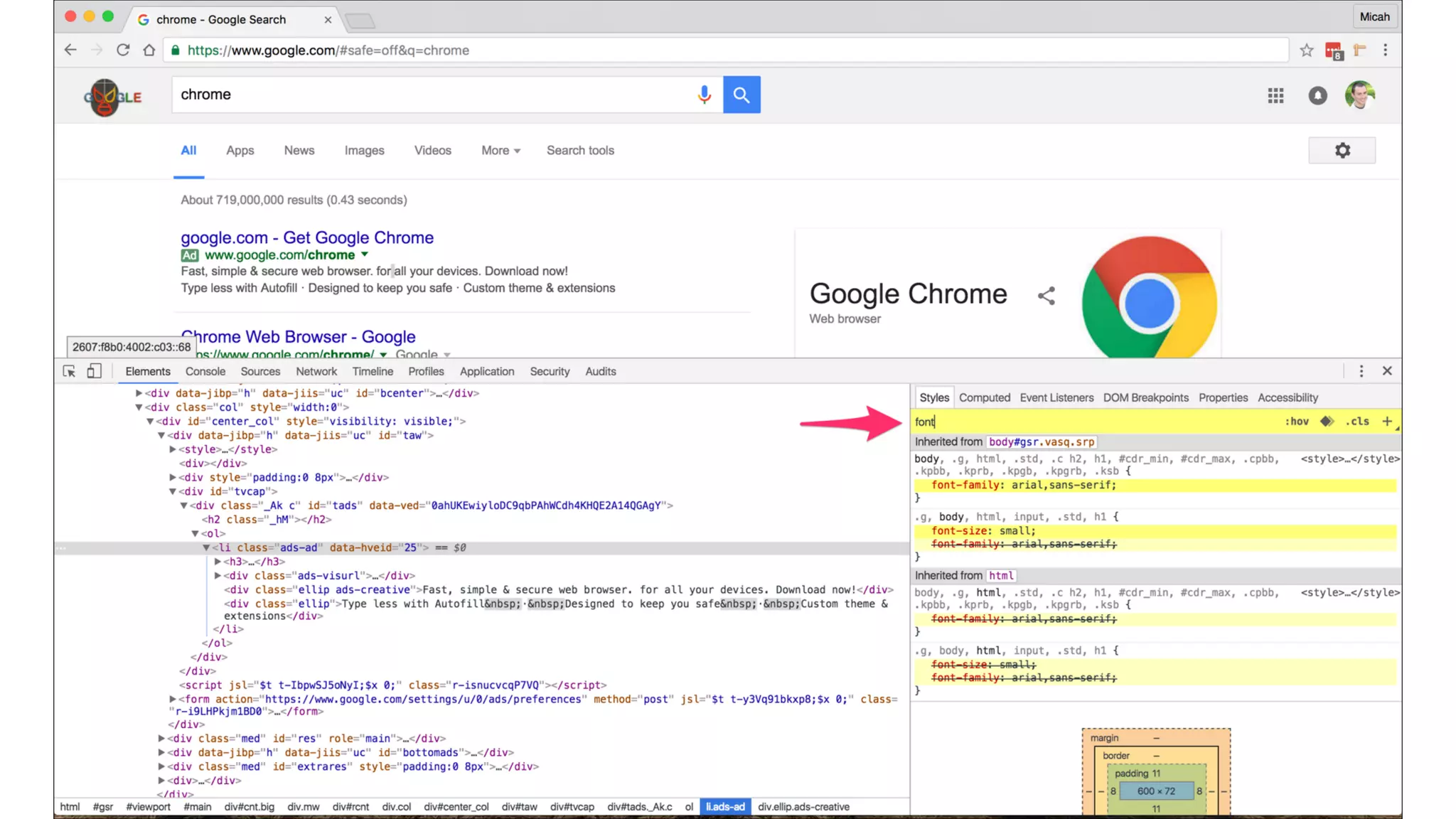Open search settings gear icon
The image size is (1456, 819).
click(x=1342, y=151)
